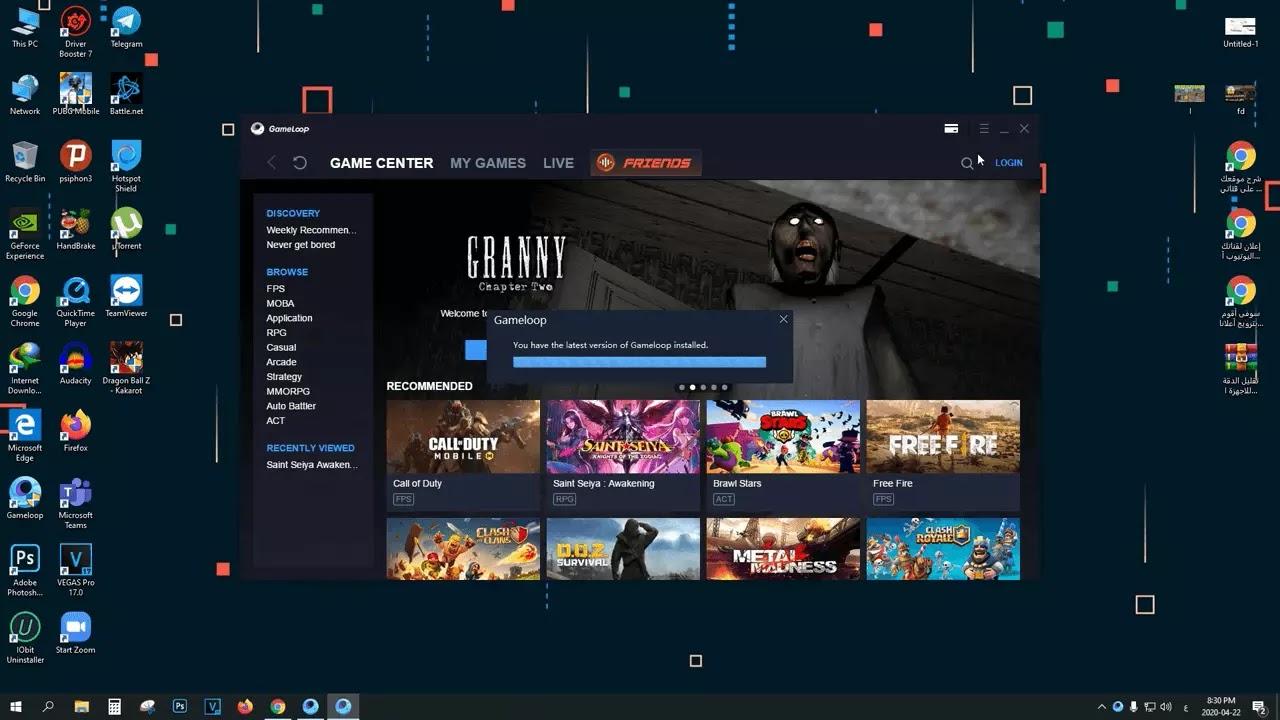This screenshot has height=720, width=1280.
Task: Click the update progress bar in dialog
Action: 640,362
